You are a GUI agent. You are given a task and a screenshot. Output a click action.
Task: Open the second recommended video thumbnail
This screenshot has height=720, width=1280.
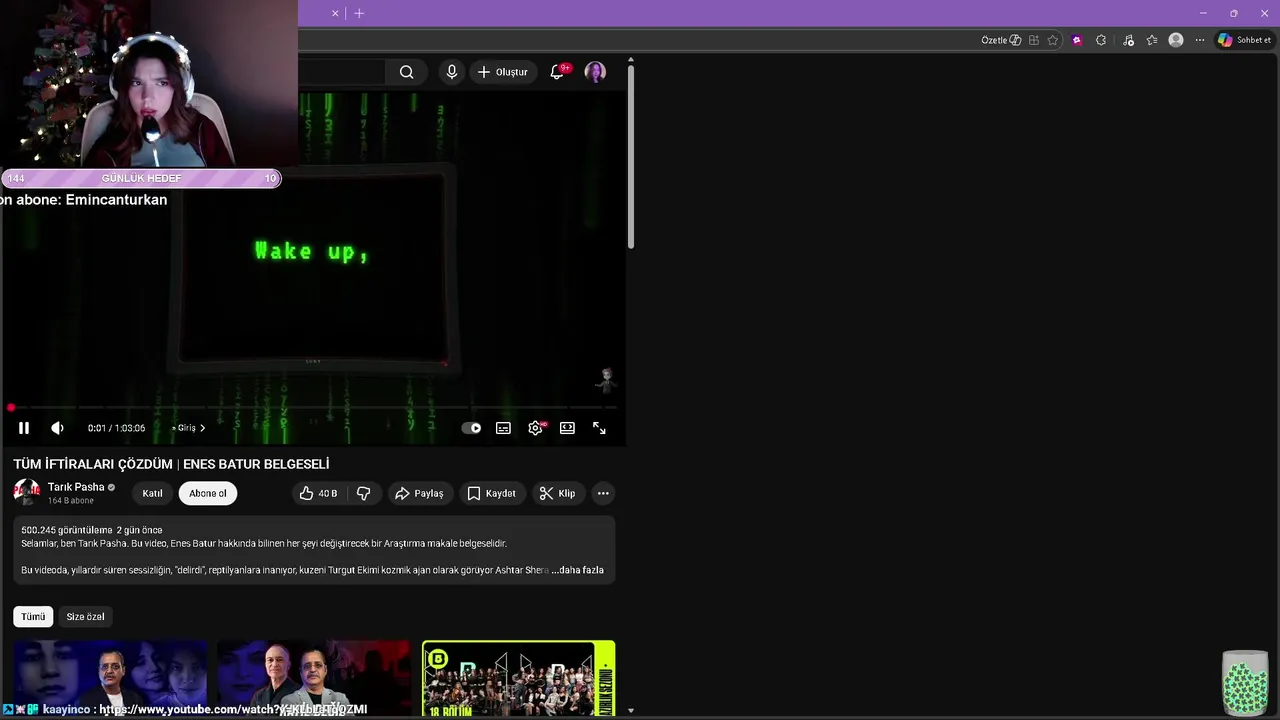[314, 678]
